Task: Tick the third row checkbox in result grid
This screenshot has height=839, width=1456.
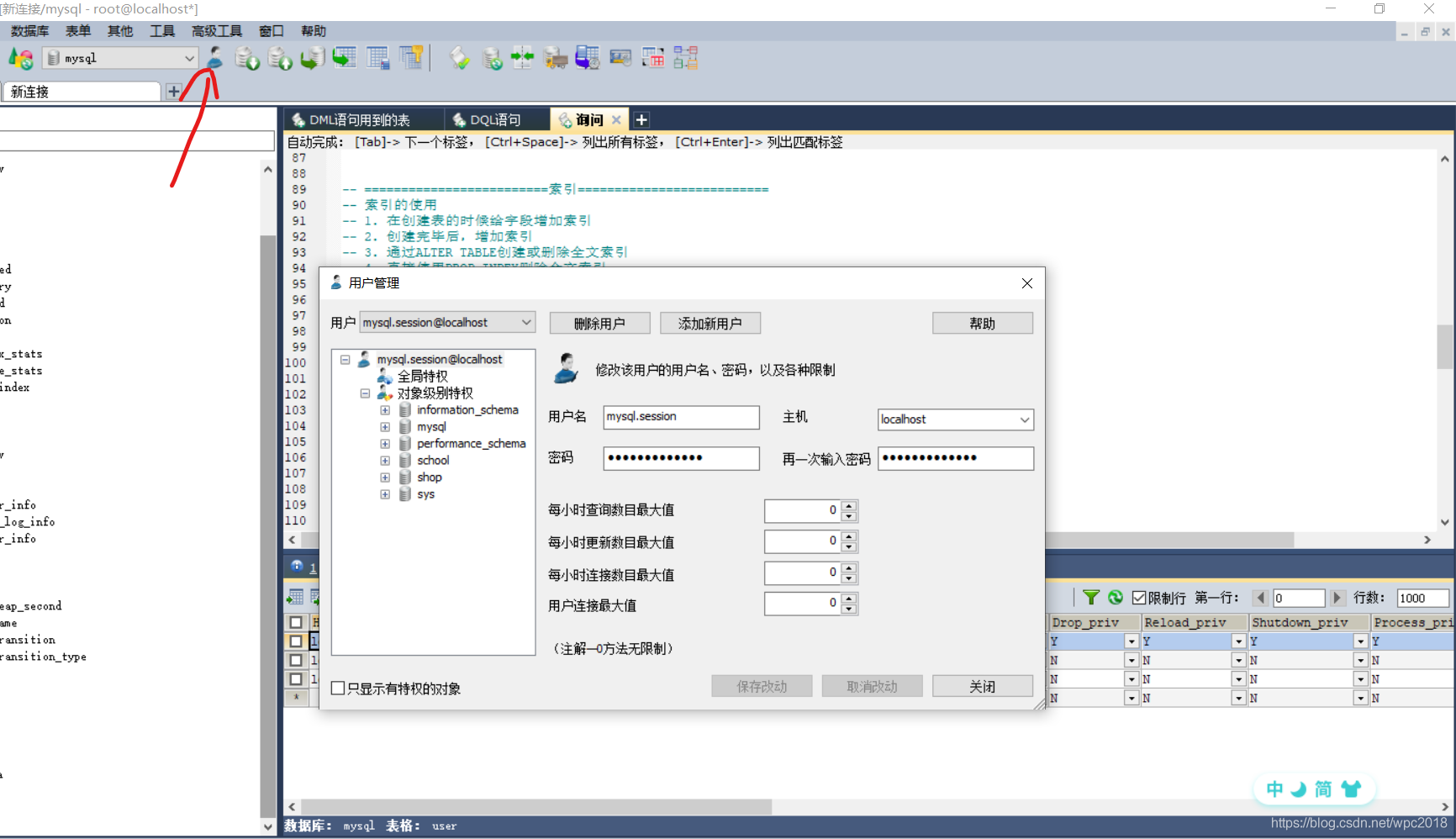Action: pos(296,678)
